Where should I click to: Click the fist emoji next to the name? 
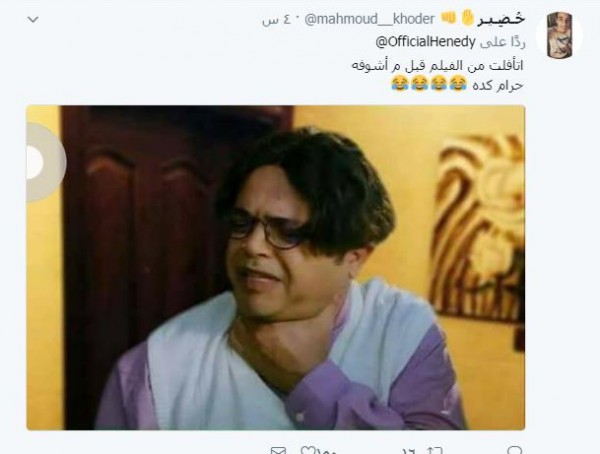[x=448, y=18]
